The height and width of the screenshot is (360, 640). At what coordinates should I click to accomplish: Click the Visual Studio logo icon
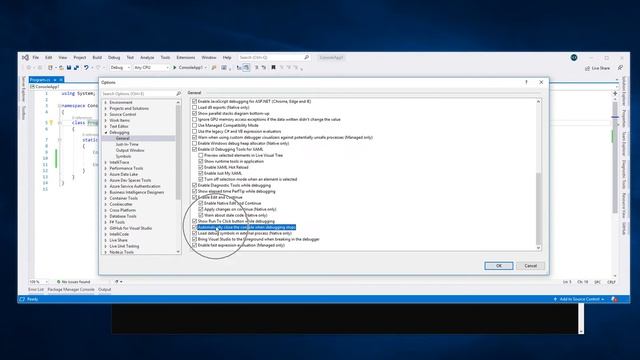25,58
